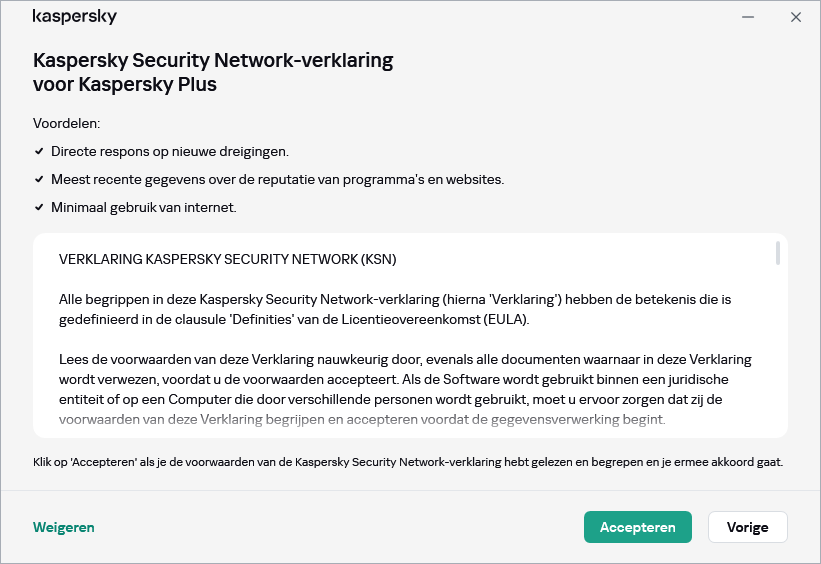Screen dimensions: 821x564
Task: Click checkmark beside 'Minimaal gebruik van internet'
Action: pos(39,207)
